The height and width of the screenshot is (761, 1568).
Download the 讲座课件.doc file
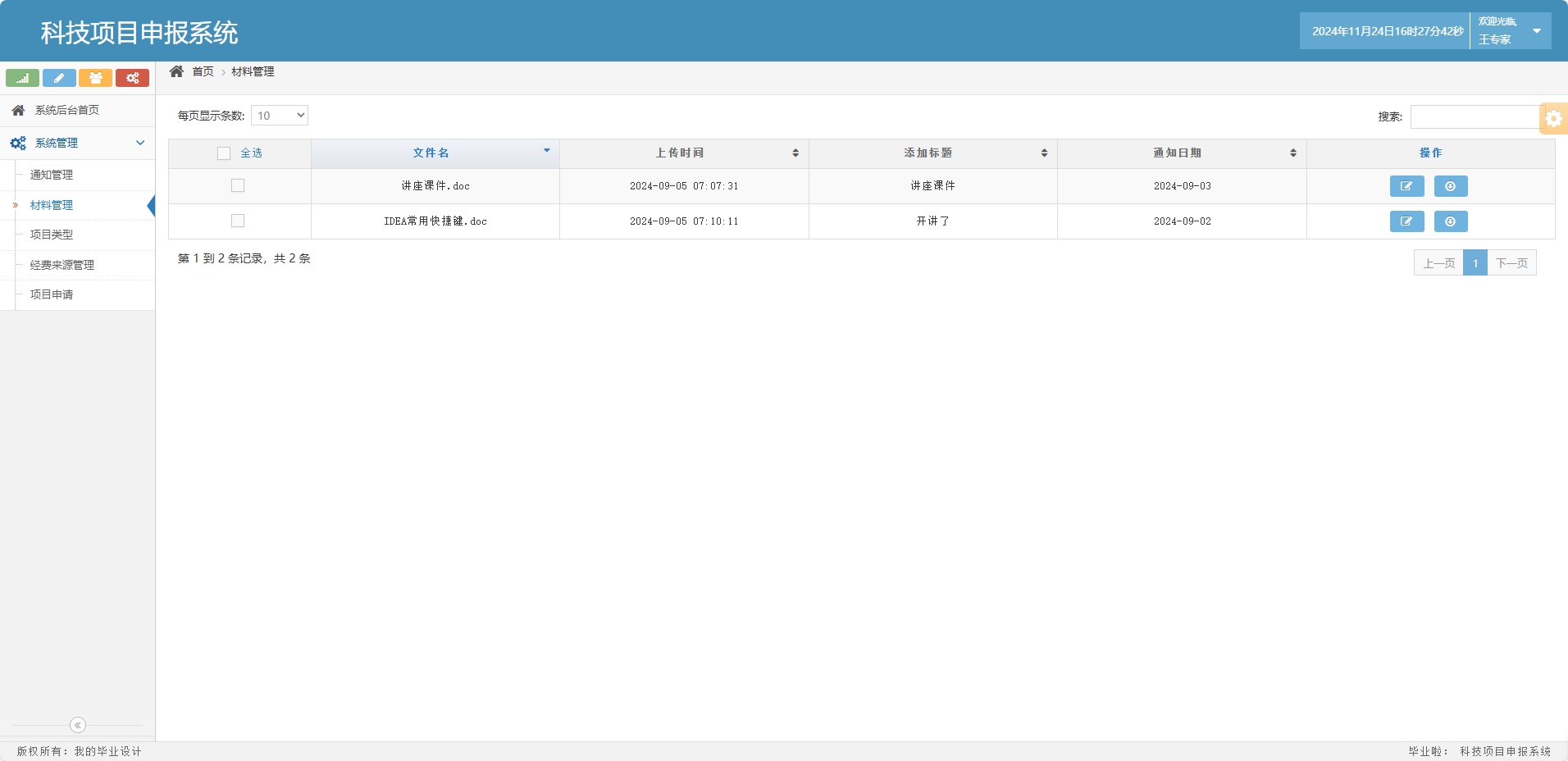[x=1450, y=186]
